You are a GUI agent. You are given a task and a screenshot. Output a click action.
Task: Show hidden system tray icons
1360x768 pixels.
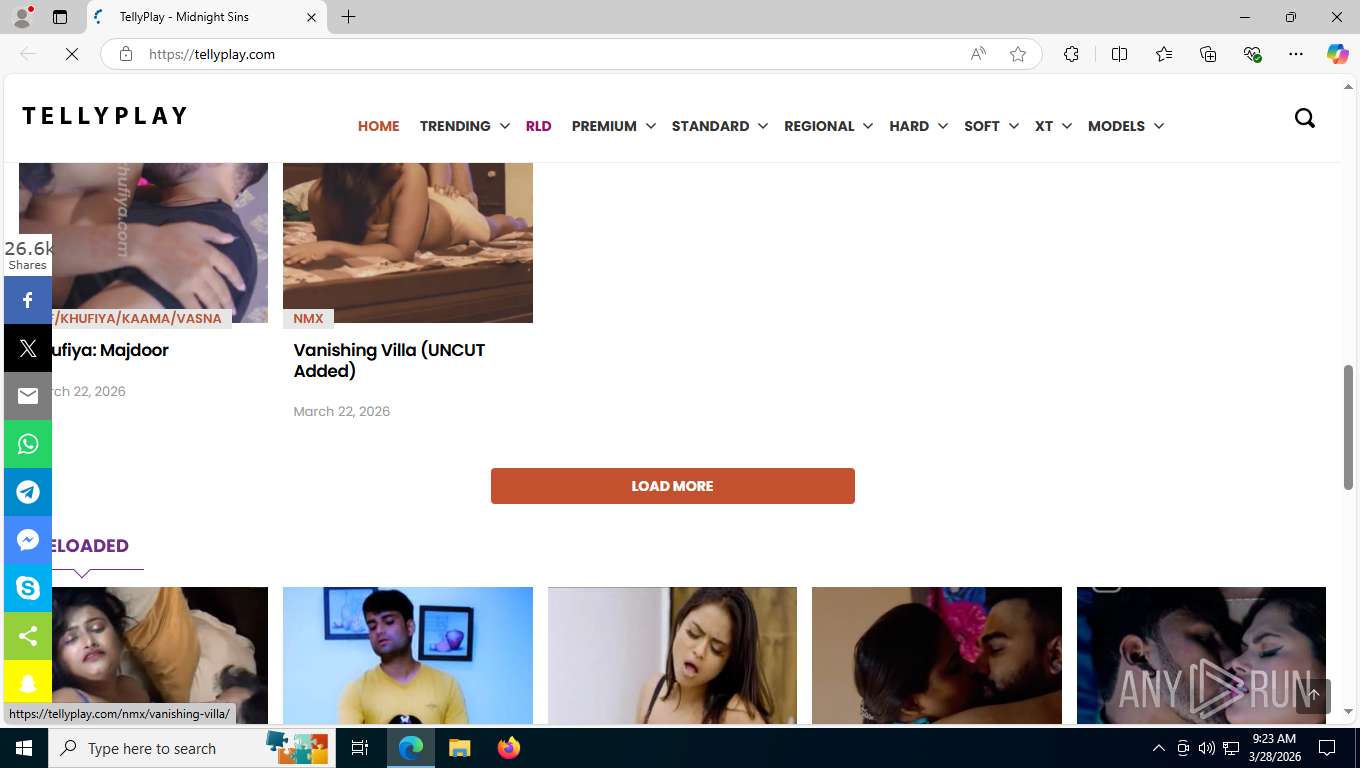click(x=1159, y=748)
